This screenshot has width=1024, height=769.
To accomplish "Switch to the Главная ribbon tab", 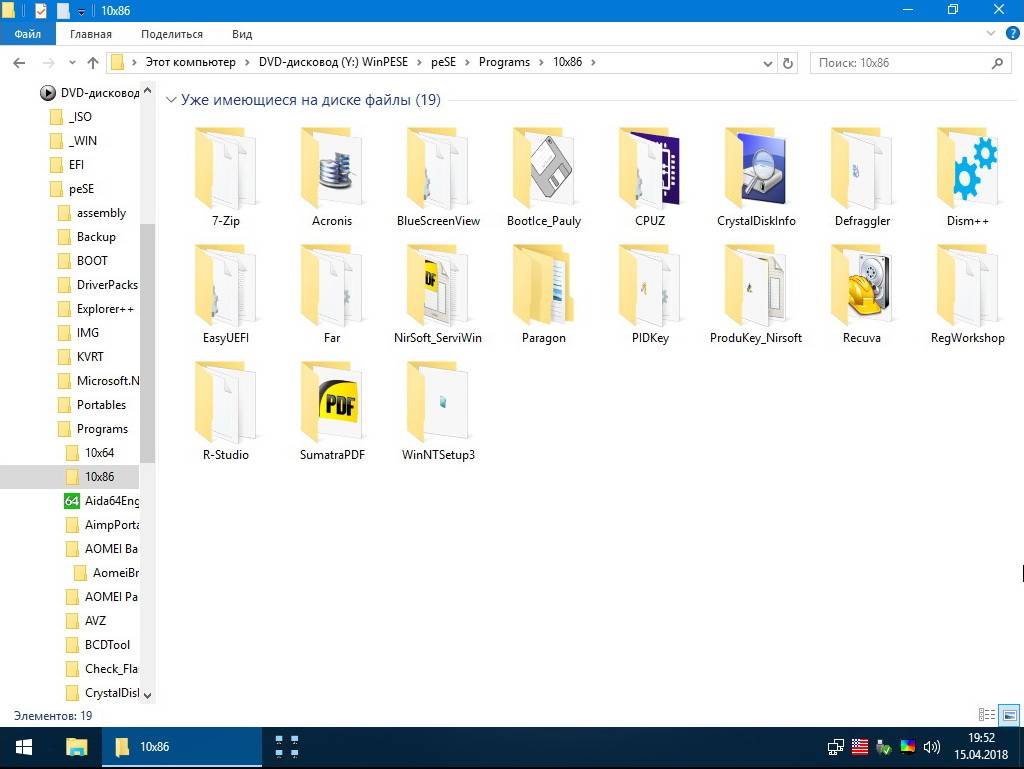I will point(91,34).
